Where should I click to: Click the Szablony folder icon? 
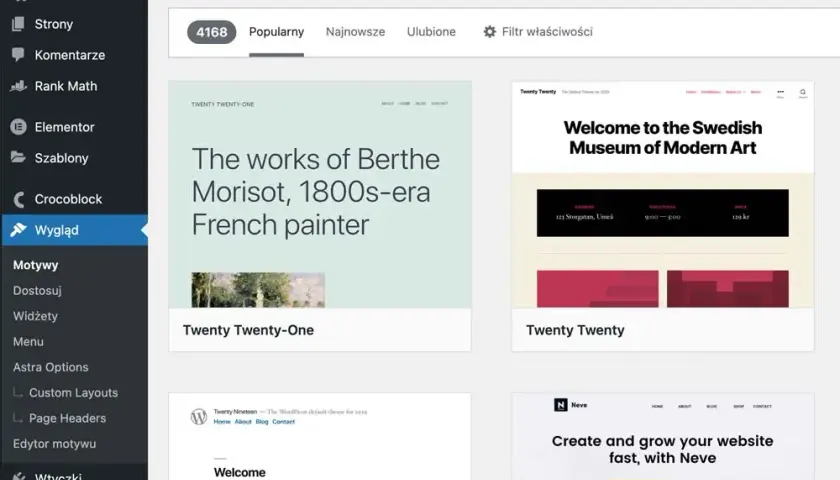coord(18,158)
